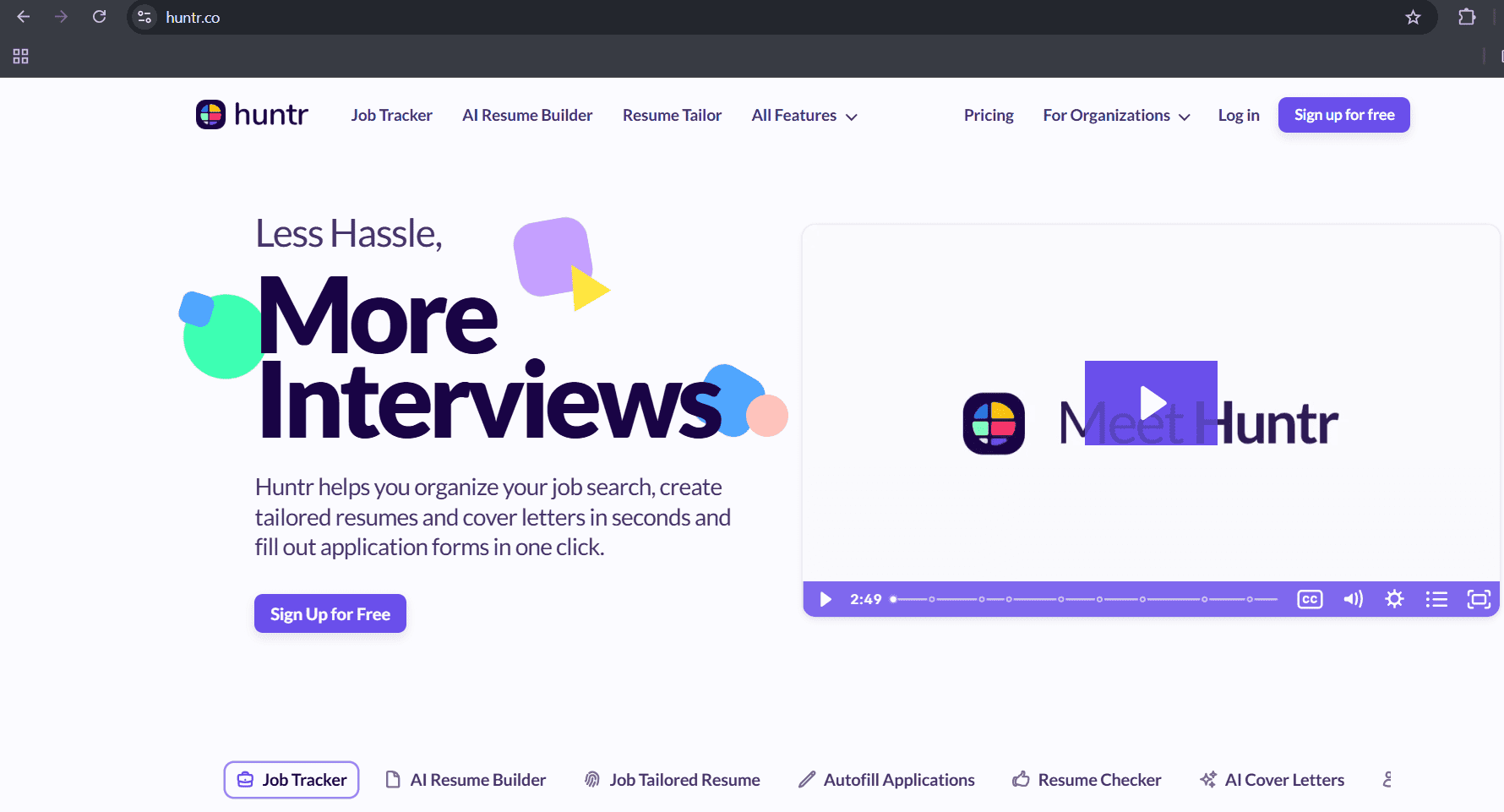Open the For Organizations dropdown
Image resolution: width=1504 pixels, height=812 pixels.
(x=1114, y=115)
